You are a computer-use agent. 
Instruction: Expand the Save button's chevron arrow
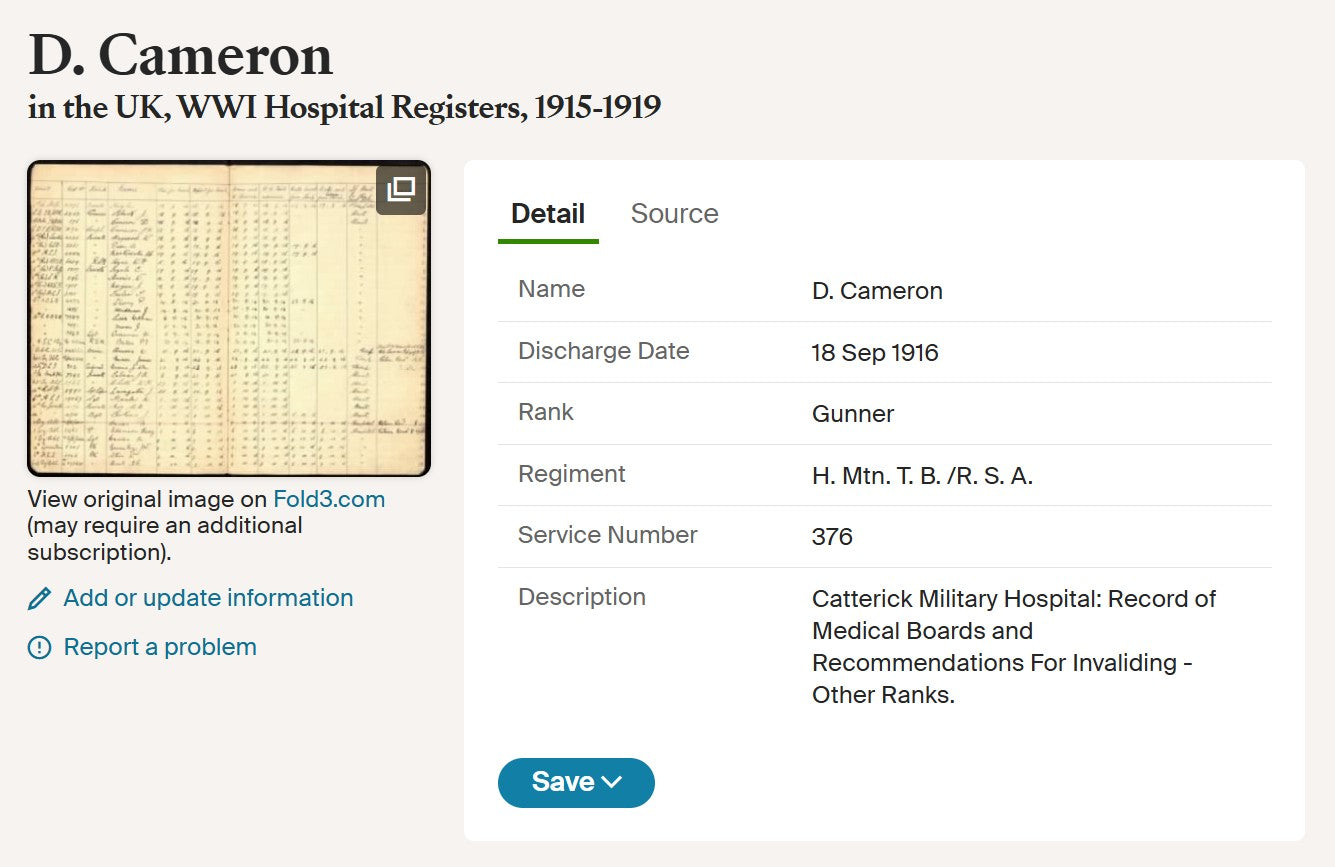612,782
